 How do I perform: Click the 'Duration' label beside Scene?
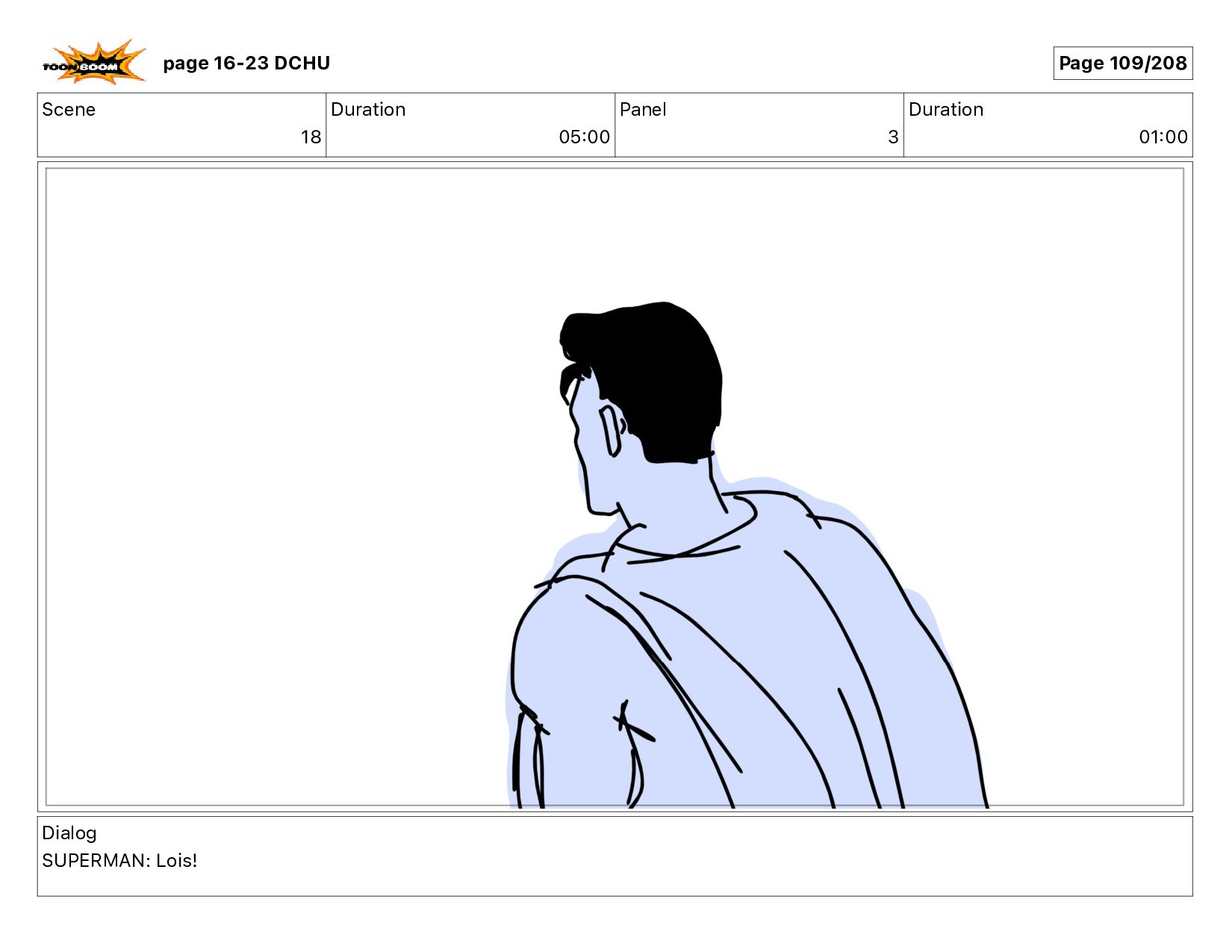click(x=368, y=110)
